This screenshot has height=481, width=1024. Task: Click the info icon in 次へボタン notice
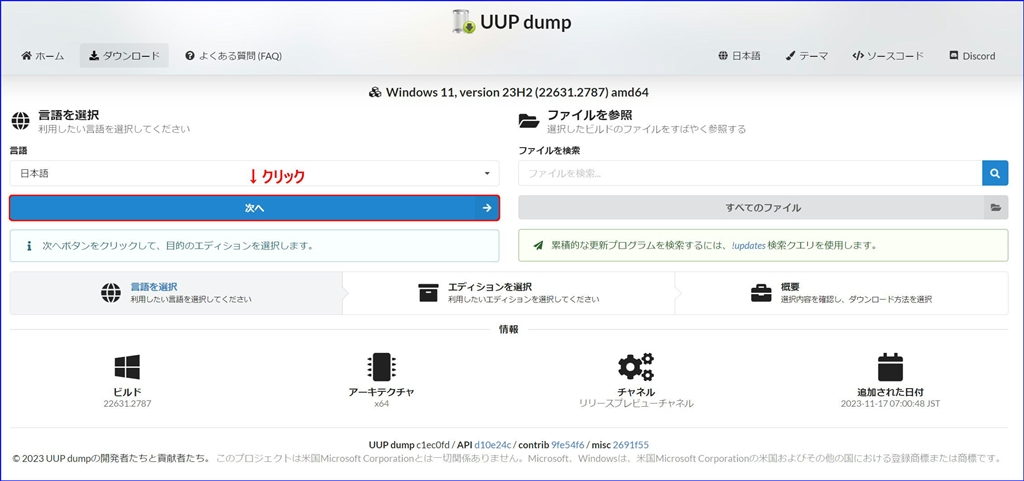(29, 246)
